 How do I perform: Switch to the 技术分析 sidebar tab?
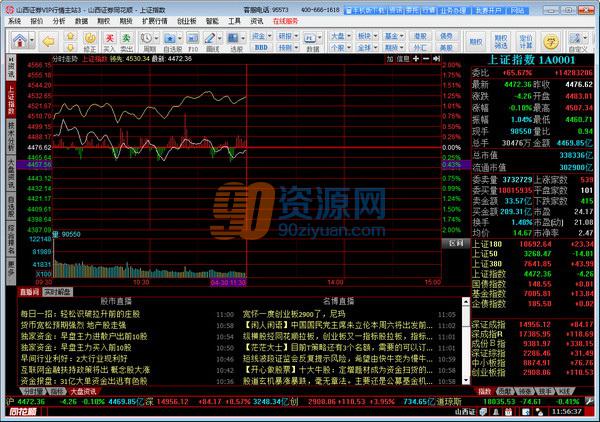[x=11, y=137]
